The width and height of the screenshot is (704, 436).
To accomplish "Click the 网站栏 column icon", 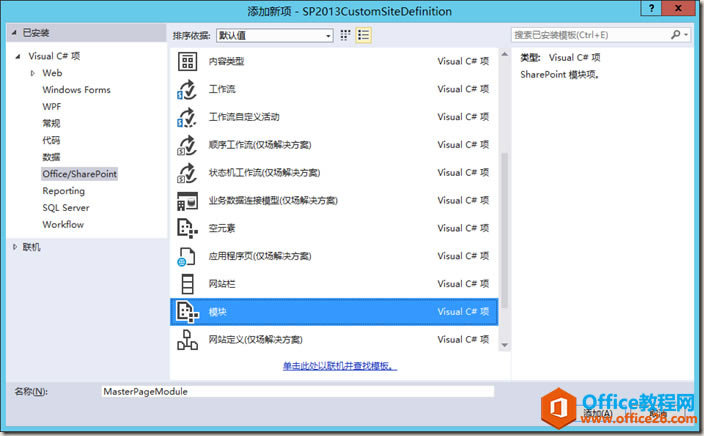I will [187, 284].
